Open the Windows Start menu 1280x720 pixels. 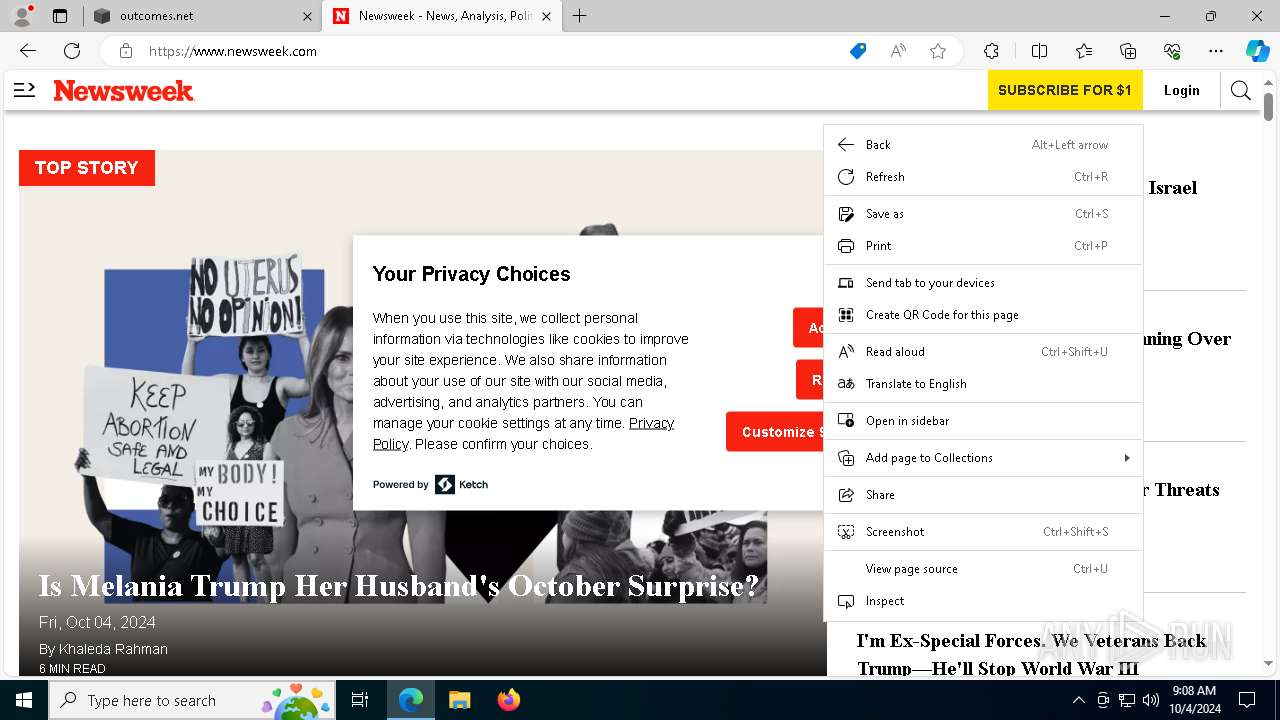click(x=24, y=700)
